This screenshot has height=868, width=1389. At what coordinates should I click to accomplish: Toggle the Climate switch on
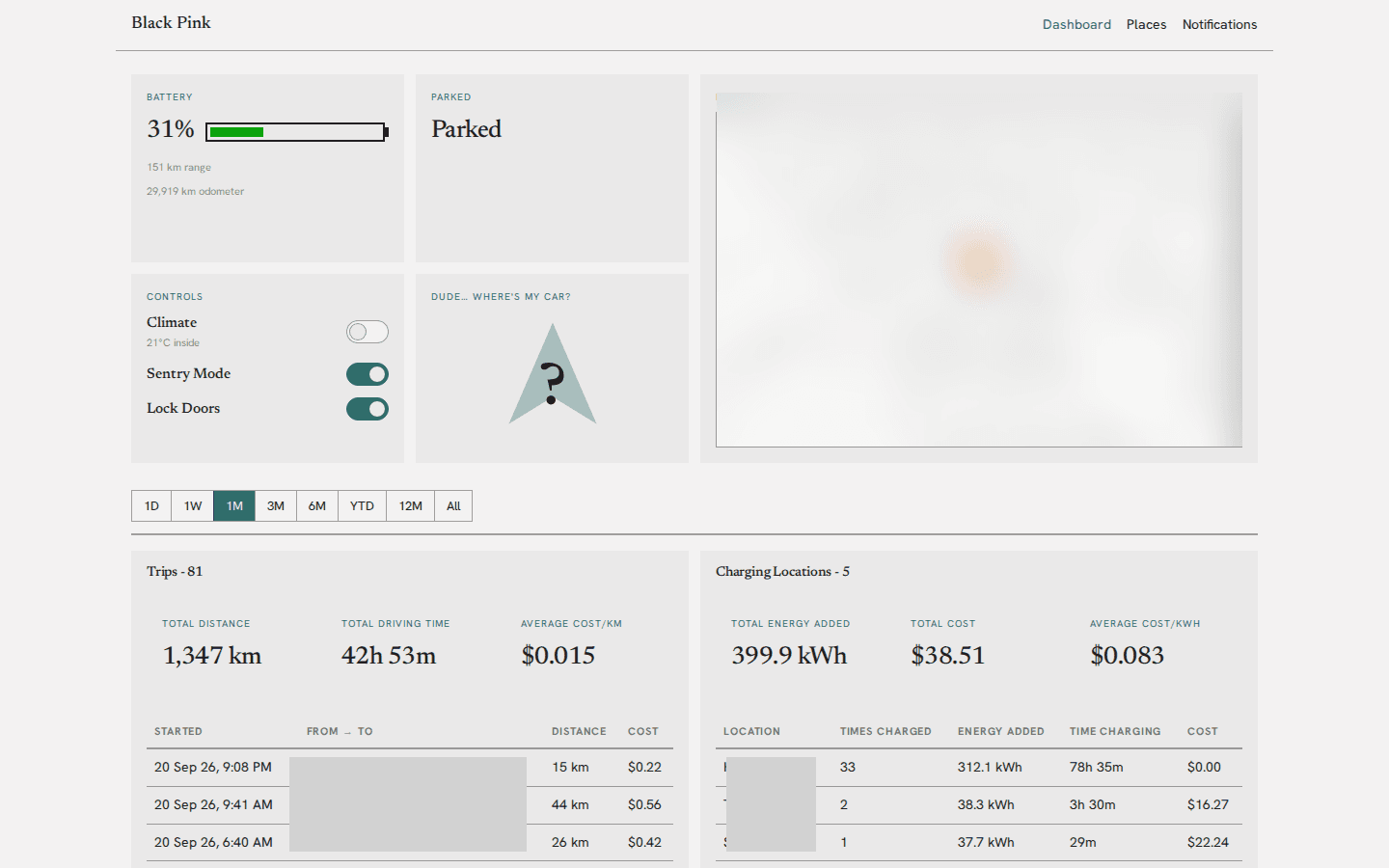click(368, 332)
